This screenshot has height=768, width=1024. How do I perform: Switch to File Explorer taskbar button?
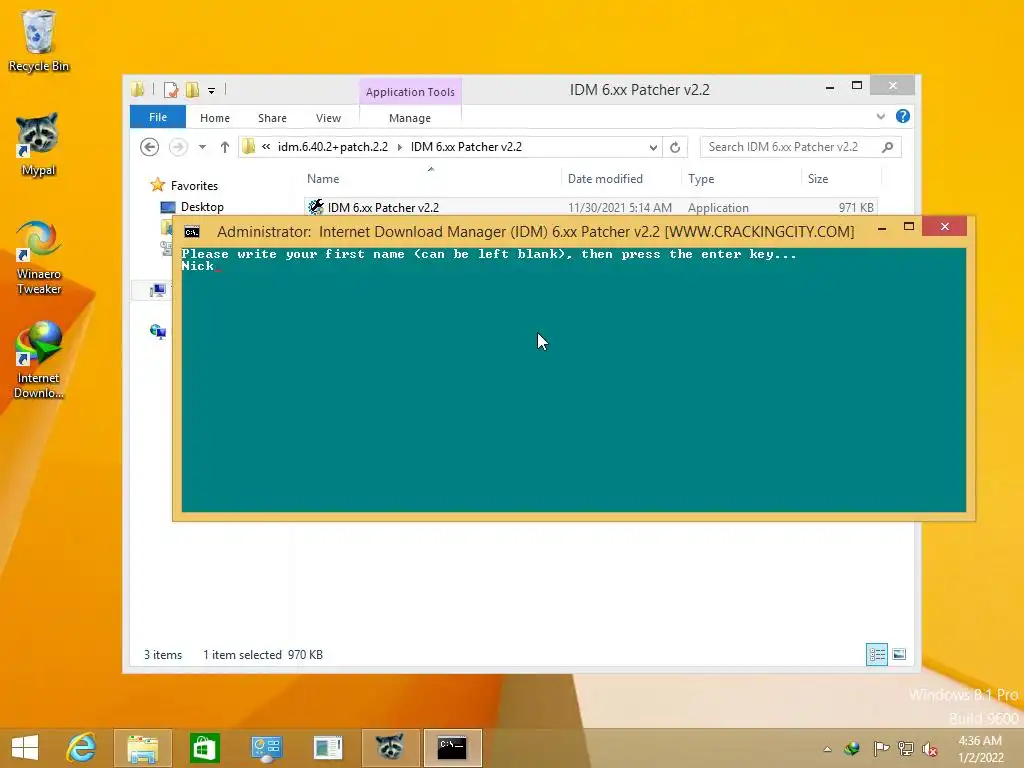click(x=143, y=748)
